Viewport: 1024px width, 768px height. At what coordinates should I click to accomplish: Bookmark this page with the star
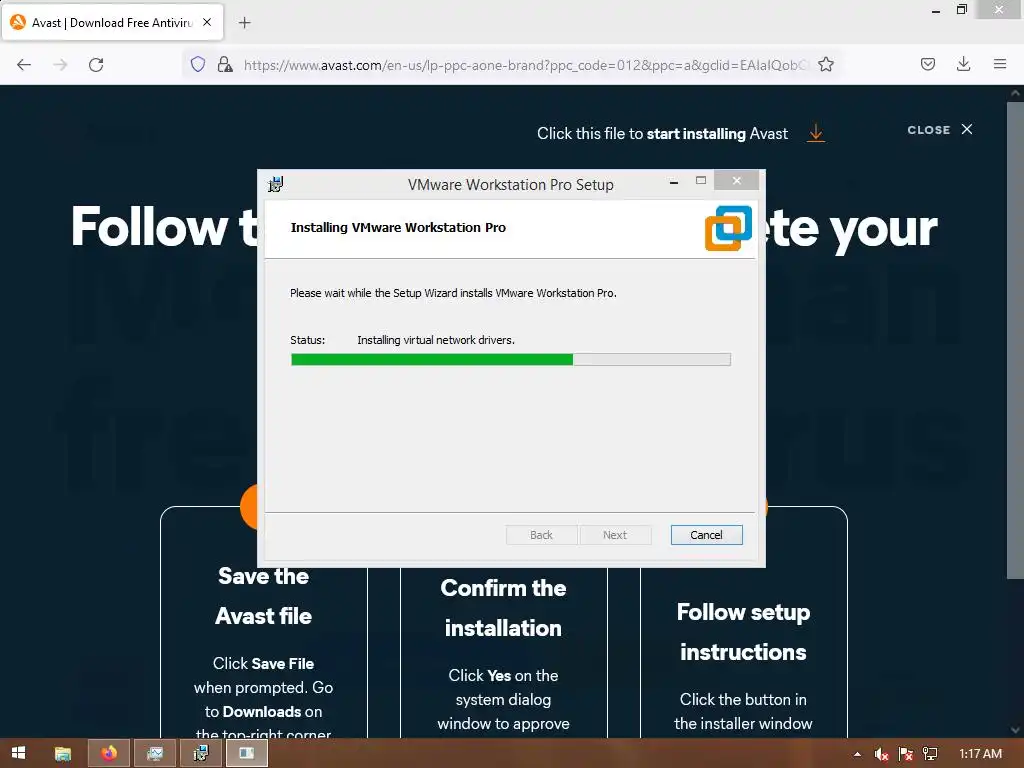825,64
